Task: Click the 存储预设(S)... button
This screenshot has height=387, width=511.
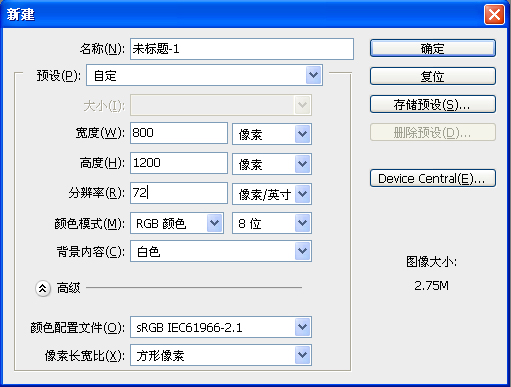Action: pos(433,104)
